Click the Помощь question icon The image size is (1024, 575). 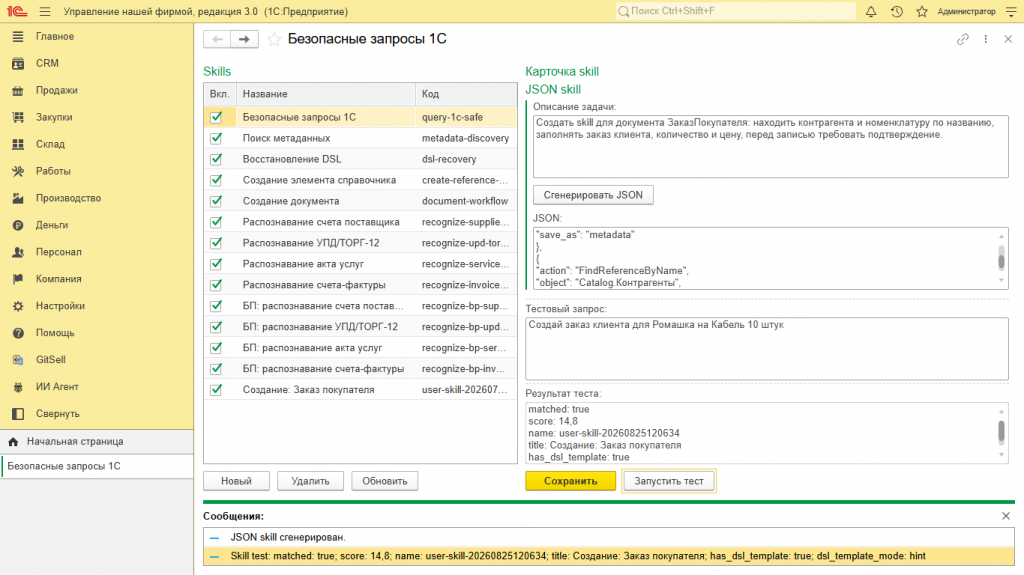tap(18, 333)
